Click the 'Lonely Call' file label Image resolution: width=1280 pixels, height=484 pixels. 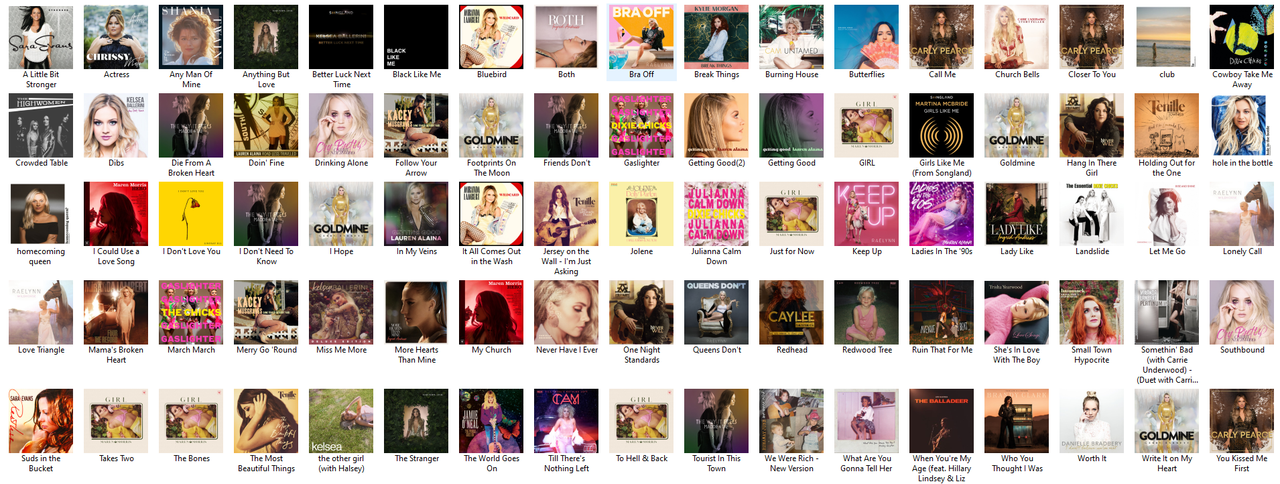(x=1241, y=251)
